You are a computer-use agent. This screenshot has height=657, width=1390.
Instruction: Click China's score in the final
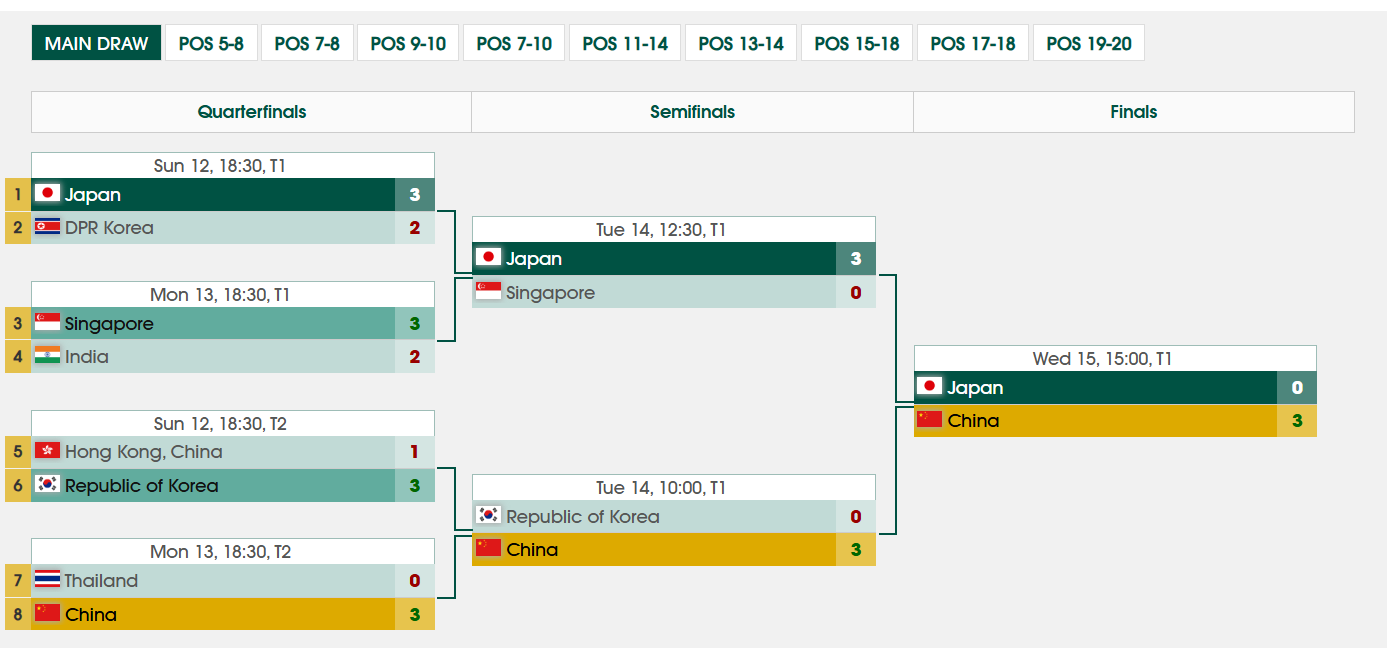[1297, 421]
